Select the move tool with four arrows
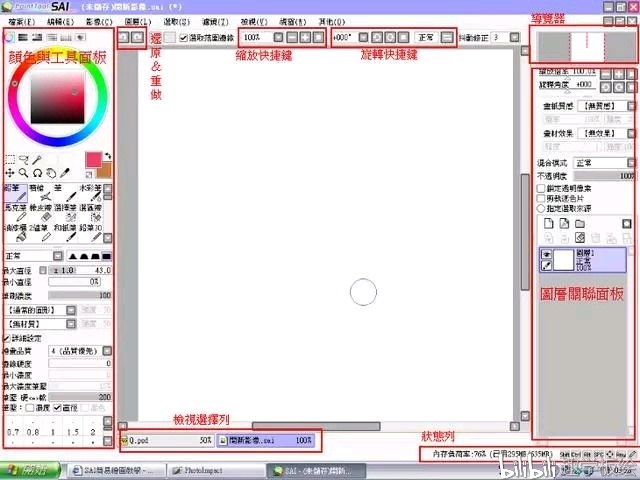 pyautogui.click(x=10, y=173)
